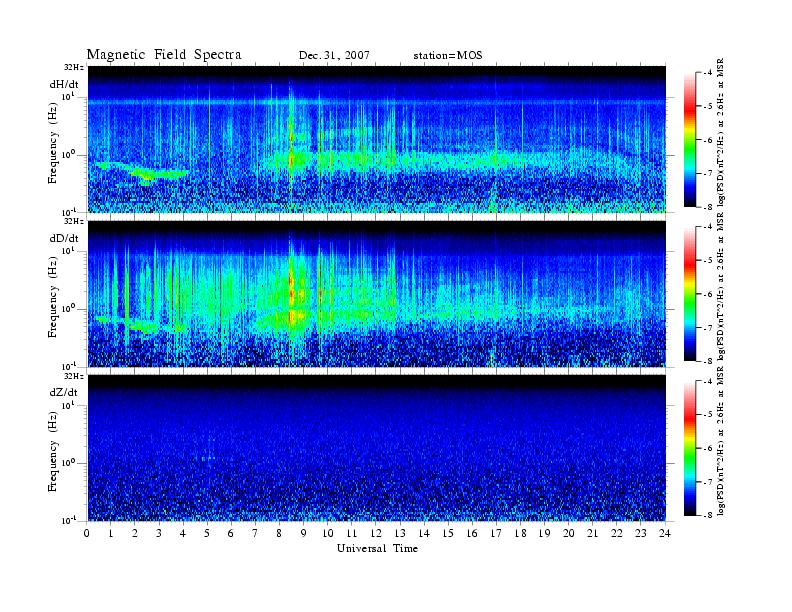Select the dD/dt panel label

[x=64, y=238]
